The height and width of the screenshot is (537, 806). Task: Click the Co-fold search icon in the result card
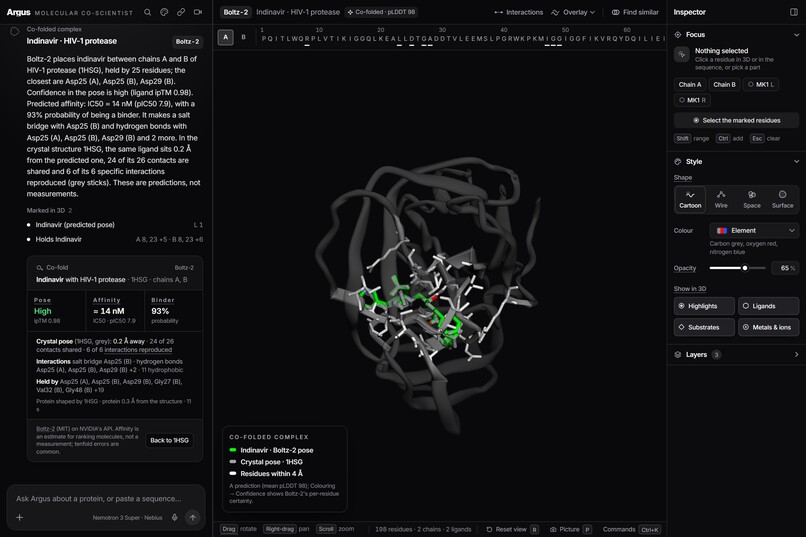pyautogui.click(x=40, y=268)
